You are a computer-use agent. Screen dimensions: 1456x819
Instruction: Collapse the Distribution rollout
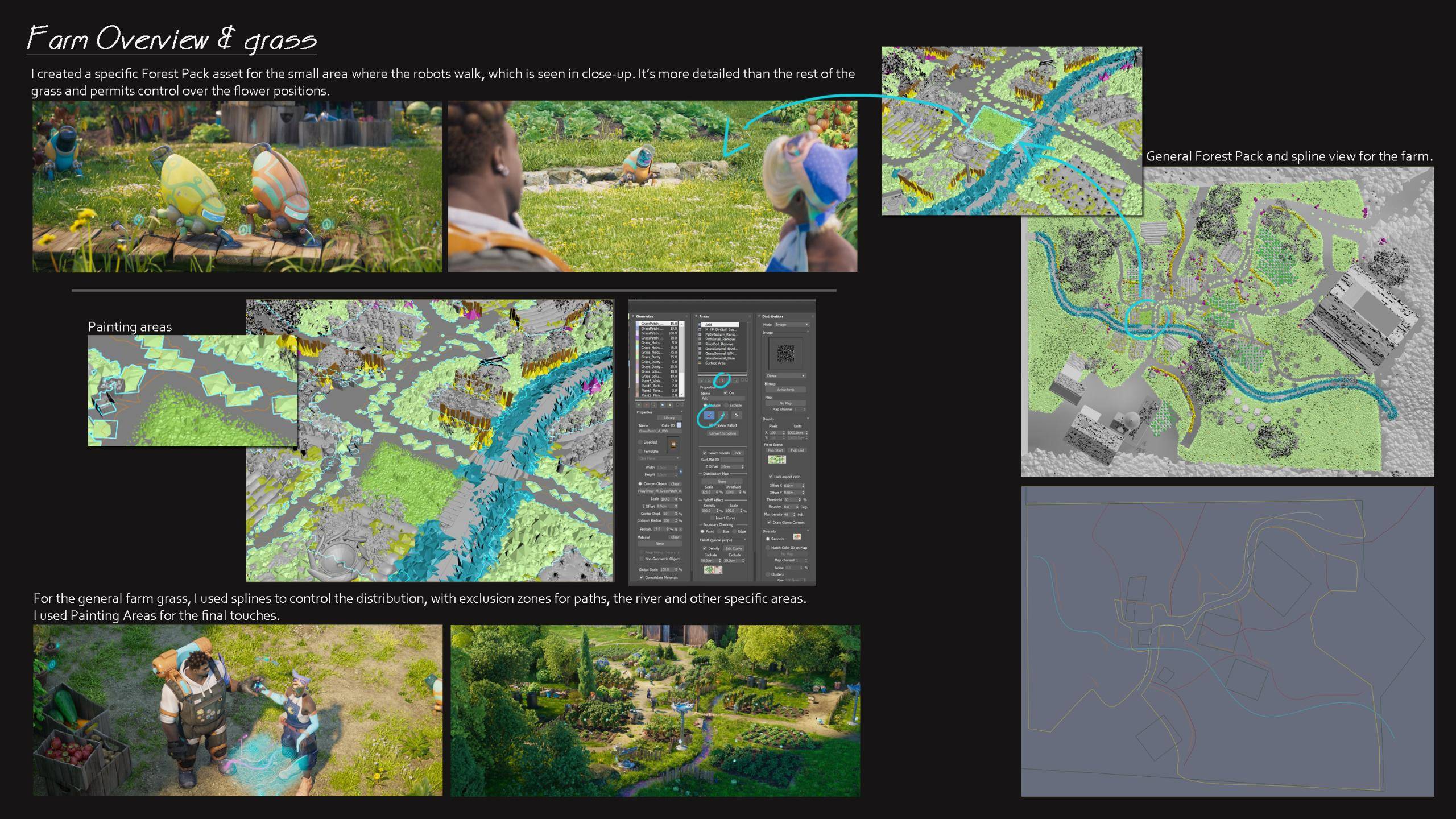click(x=759, y=316)
